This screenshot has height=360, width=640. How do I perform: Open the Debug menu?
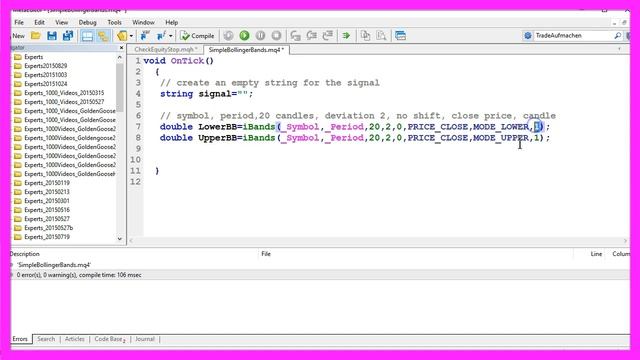click(87, 22)
